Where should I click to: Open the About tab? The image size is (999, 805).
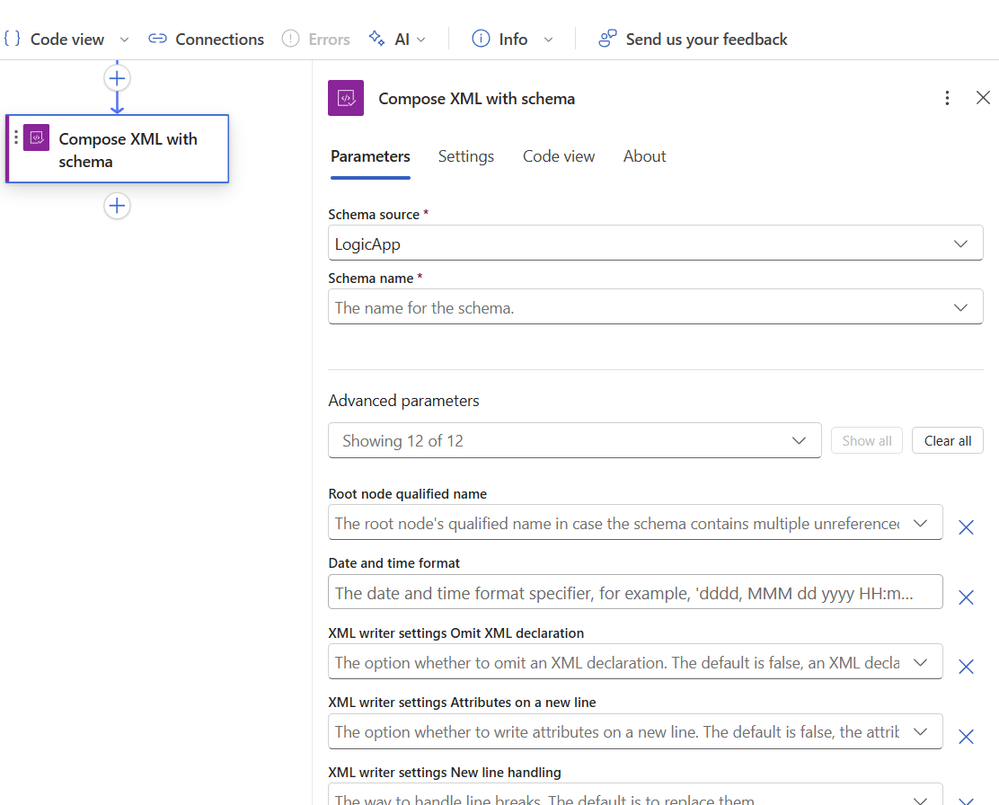pos(644,156)
